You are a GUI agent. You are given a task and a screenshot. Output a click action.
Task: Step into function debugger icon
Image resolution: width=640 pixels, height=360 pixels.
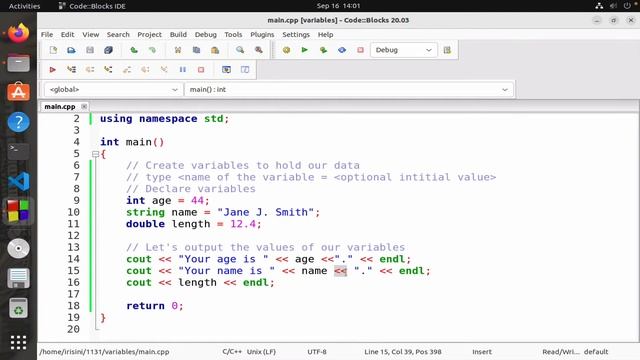click(108, 69)
